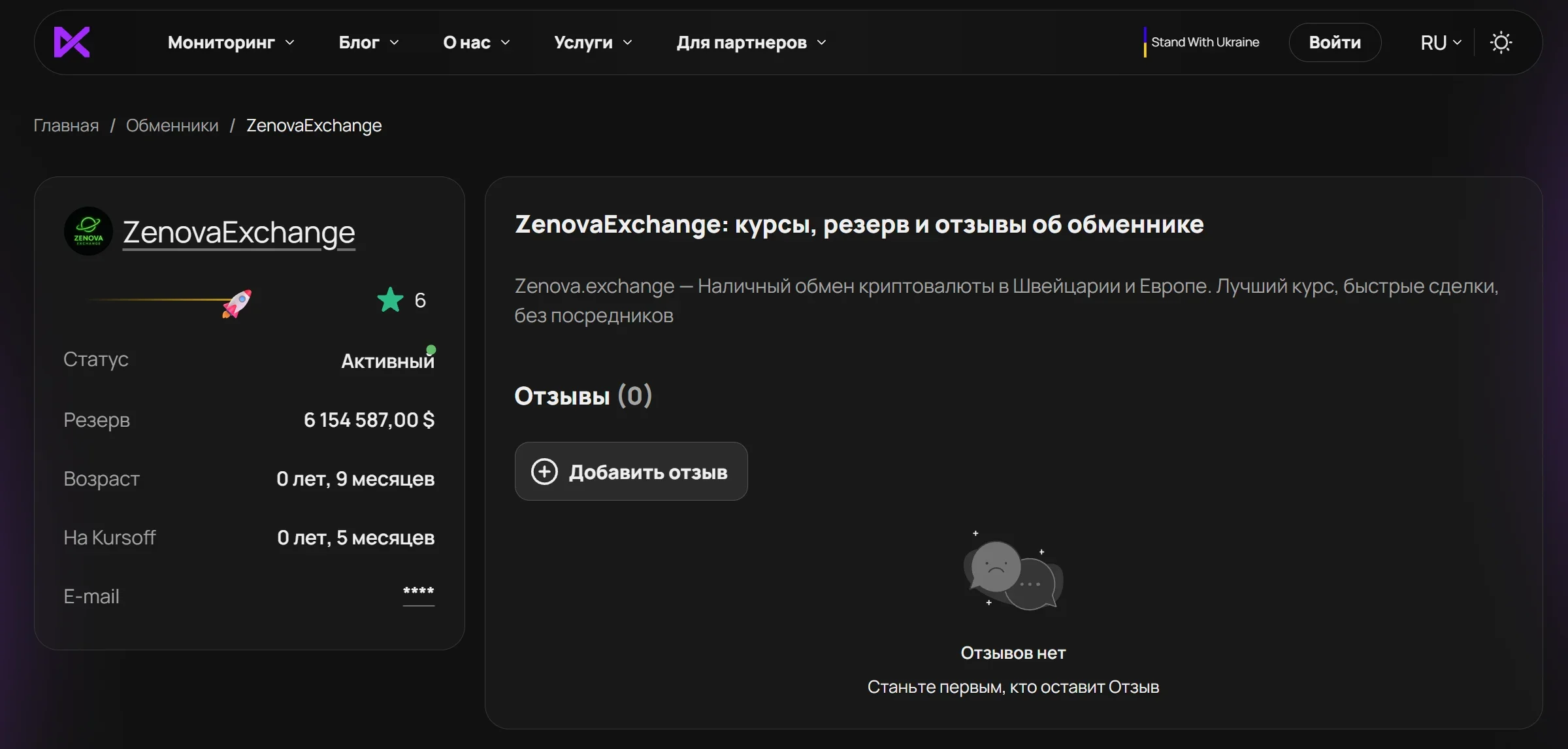
Task: Expand the Для партнеров menu chevron
Action: pyautogui.click(x=821, y=42)
